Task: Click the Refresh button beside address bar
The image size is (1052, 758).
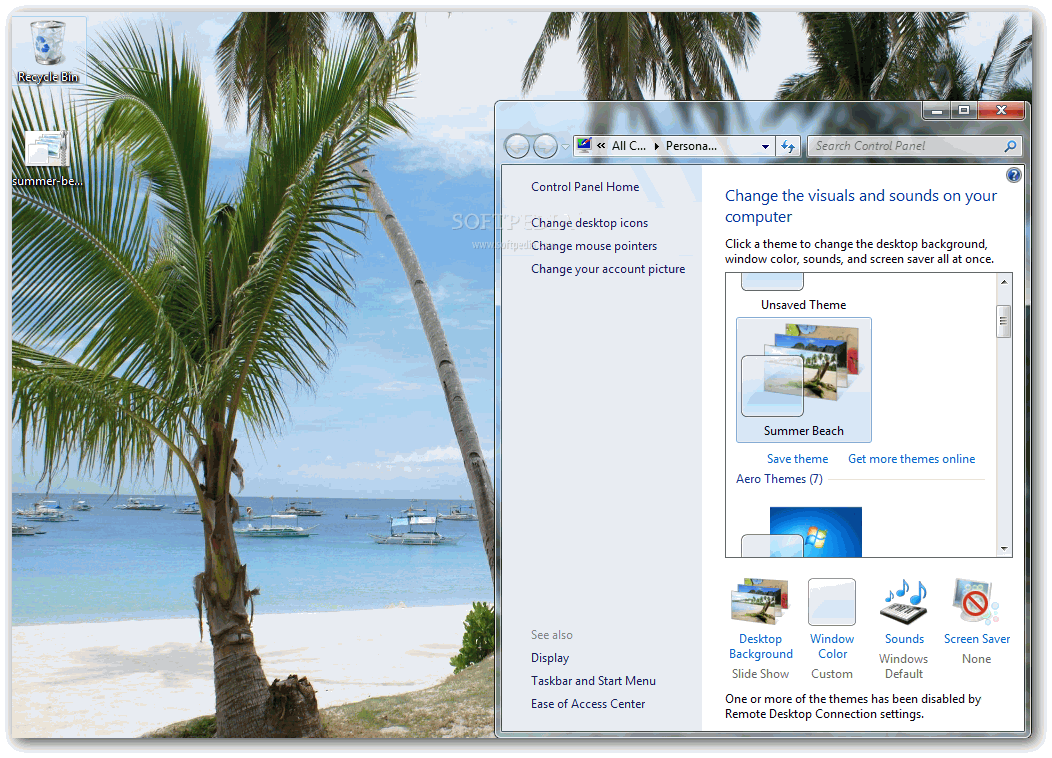Action: (x=788, y=146)
